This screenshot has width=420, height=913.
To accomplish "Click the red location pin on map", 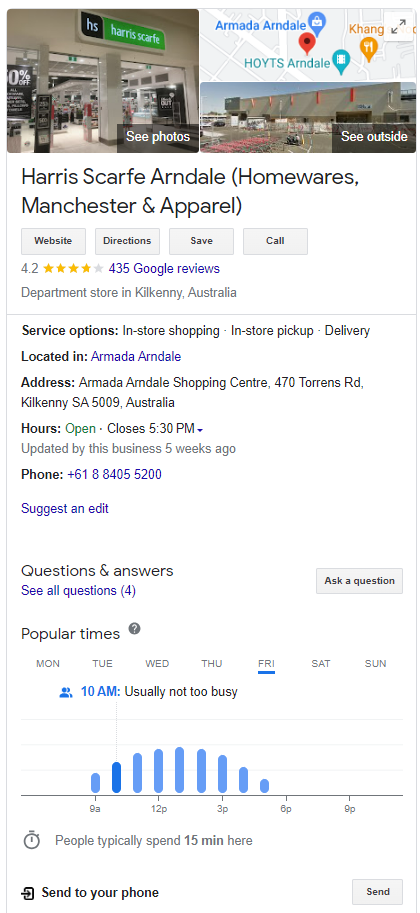I will [x=307, y=44].
